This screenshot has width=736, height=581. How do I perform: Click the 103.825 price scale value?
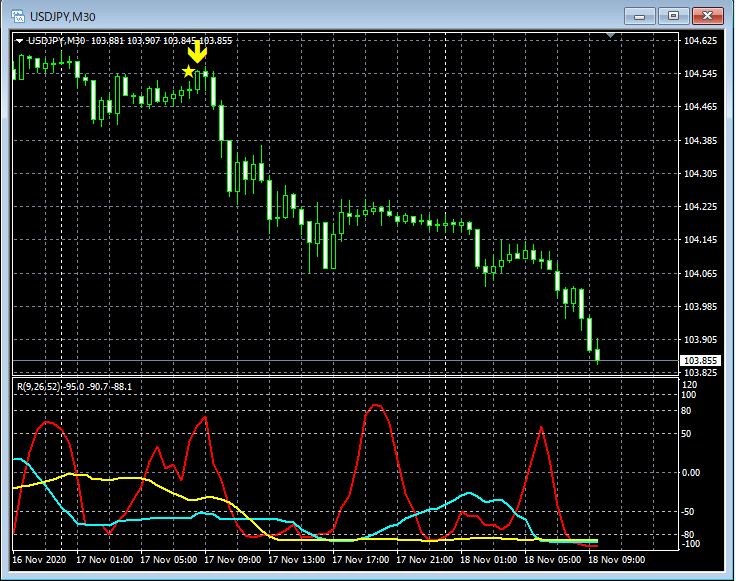700,373
